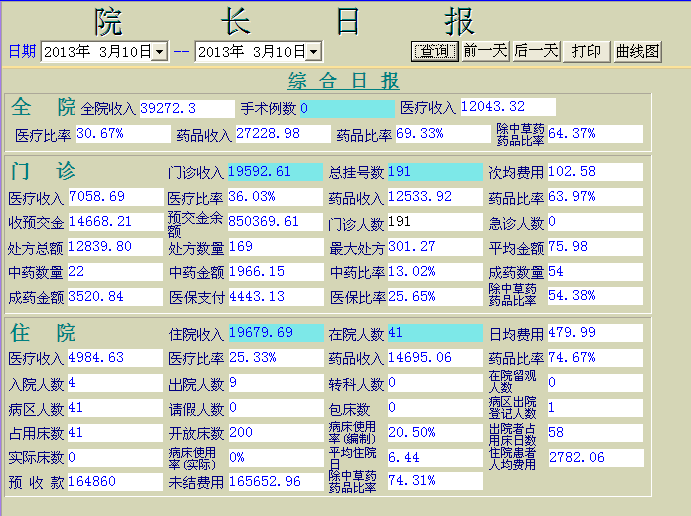691x516 pixels.
Task: Advance to next day with 后一天
Action: 536,52
